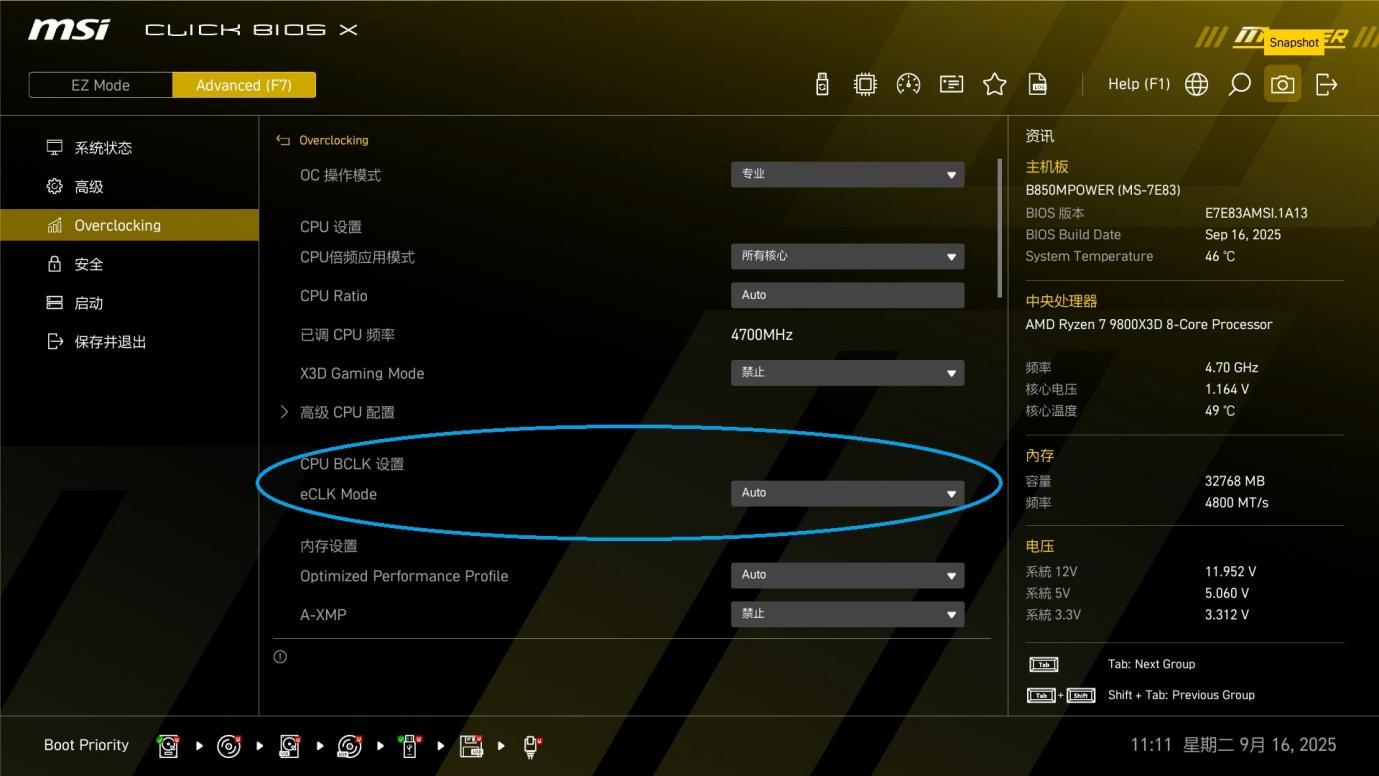Open the CPU倍频应用模式 dropdown
The width and height of the screenshot is (1379, 776).
coord(847,256)
